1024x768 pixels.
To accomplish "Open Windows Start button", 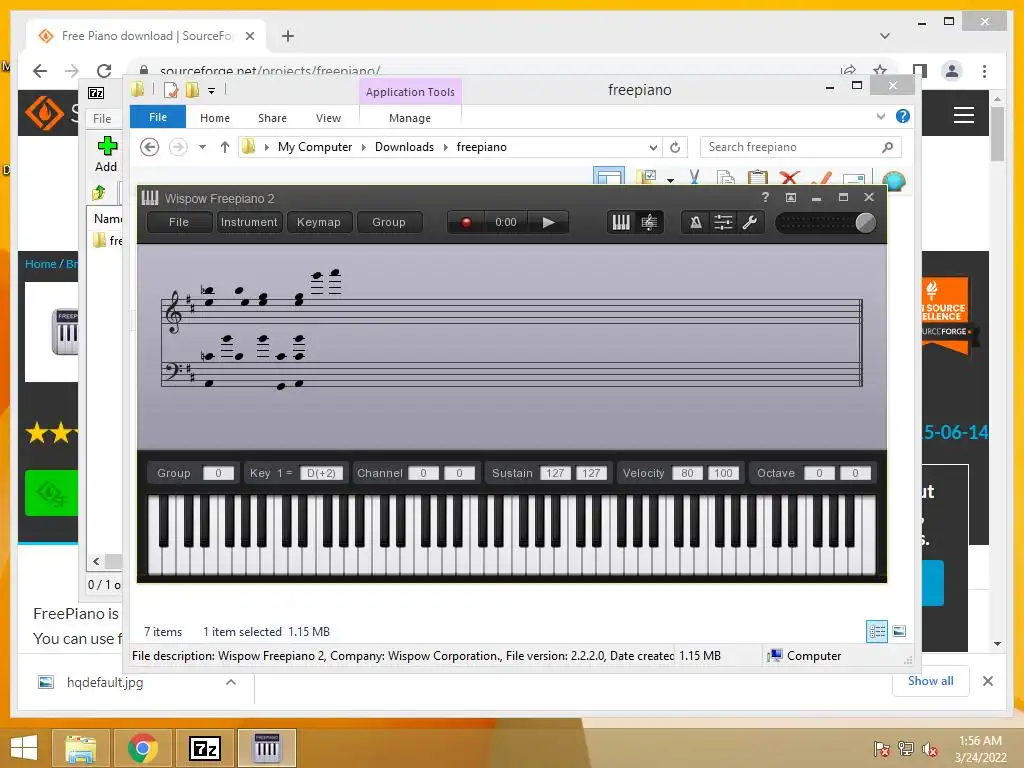I will coord(24,748).
